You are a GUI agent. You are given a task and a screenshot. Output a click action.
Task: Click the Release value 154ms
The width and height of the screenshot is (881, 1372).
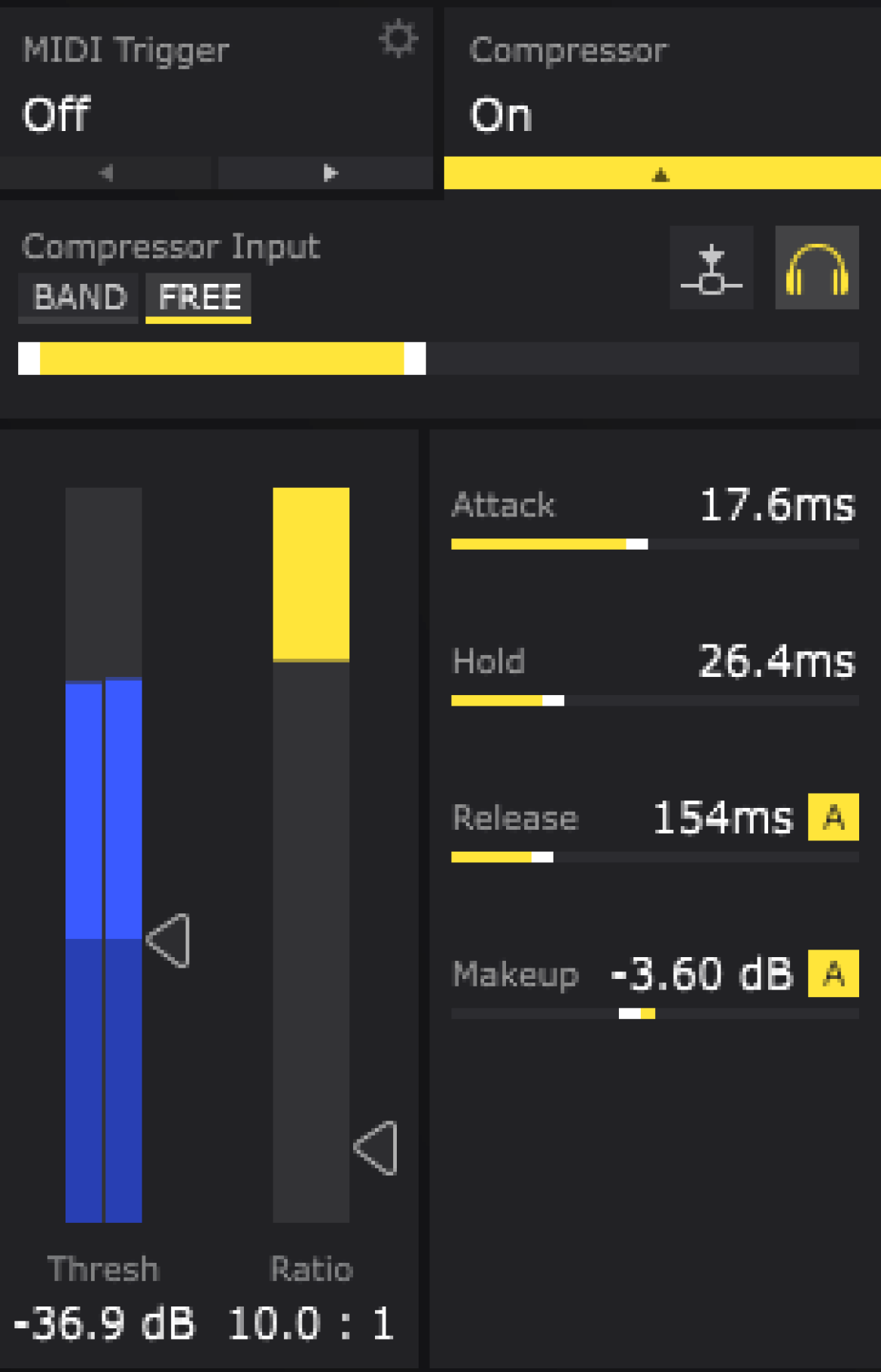pyautogui.click(x=723, y=818)
